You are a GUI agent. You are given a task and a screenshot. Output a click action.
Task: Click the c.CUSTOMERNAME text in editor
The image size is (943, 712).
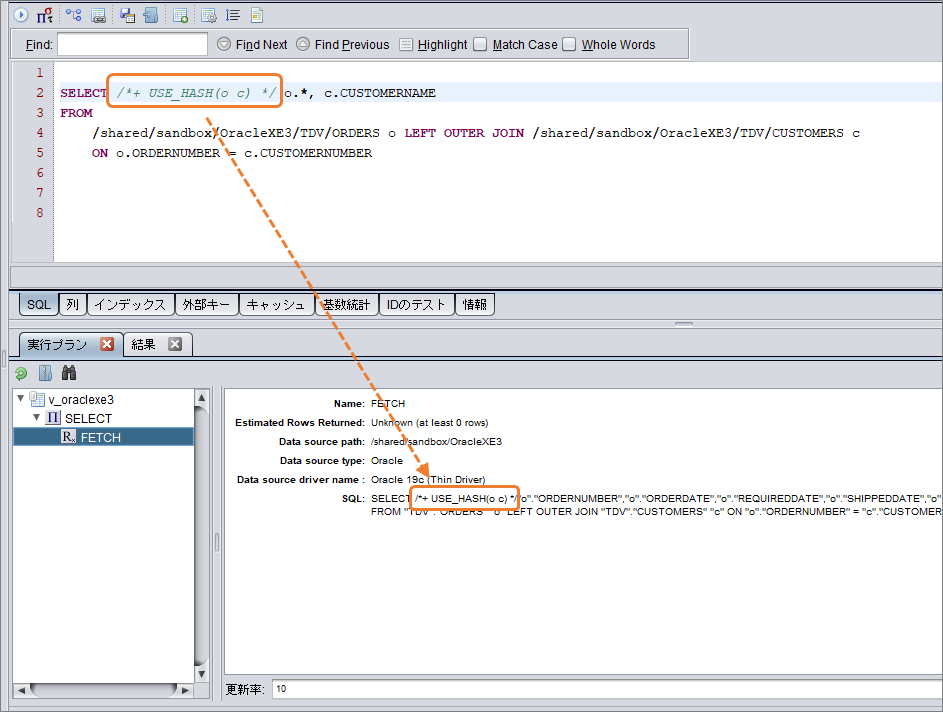(379, 93)
